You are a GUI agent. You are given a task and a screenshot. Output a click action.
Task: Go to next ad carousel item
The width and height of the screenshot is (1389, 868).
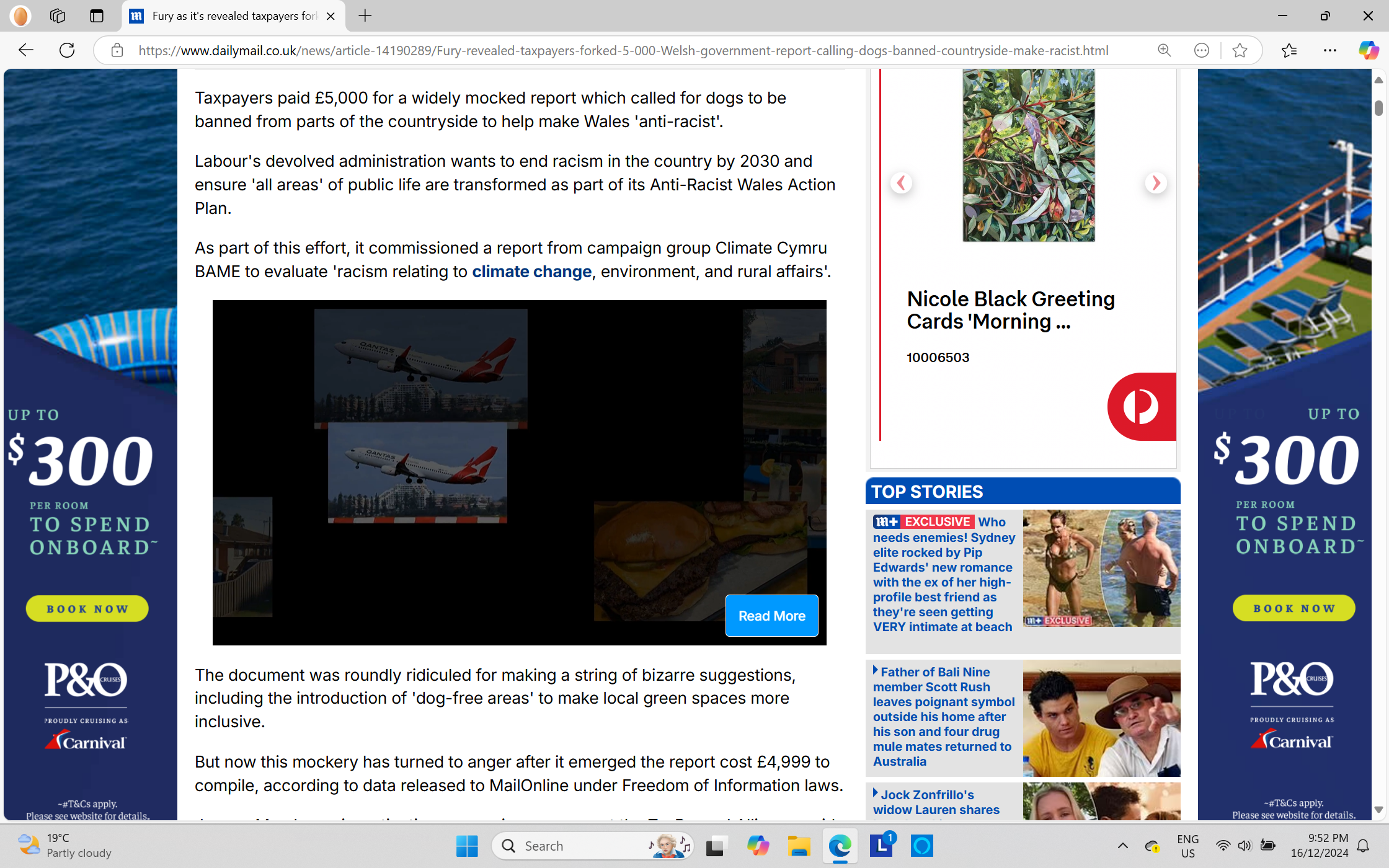[x=1155, y=183]
